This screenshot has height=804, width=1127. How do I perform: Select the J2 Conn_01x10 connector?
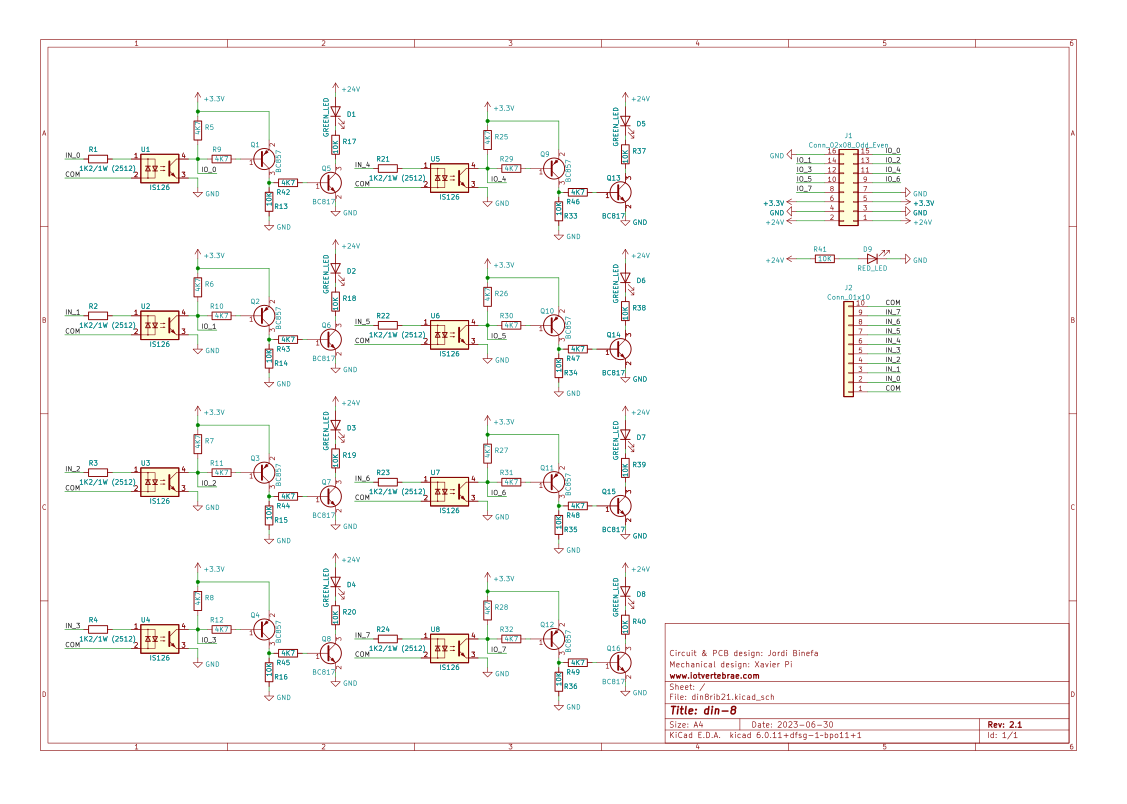(848, 348)
